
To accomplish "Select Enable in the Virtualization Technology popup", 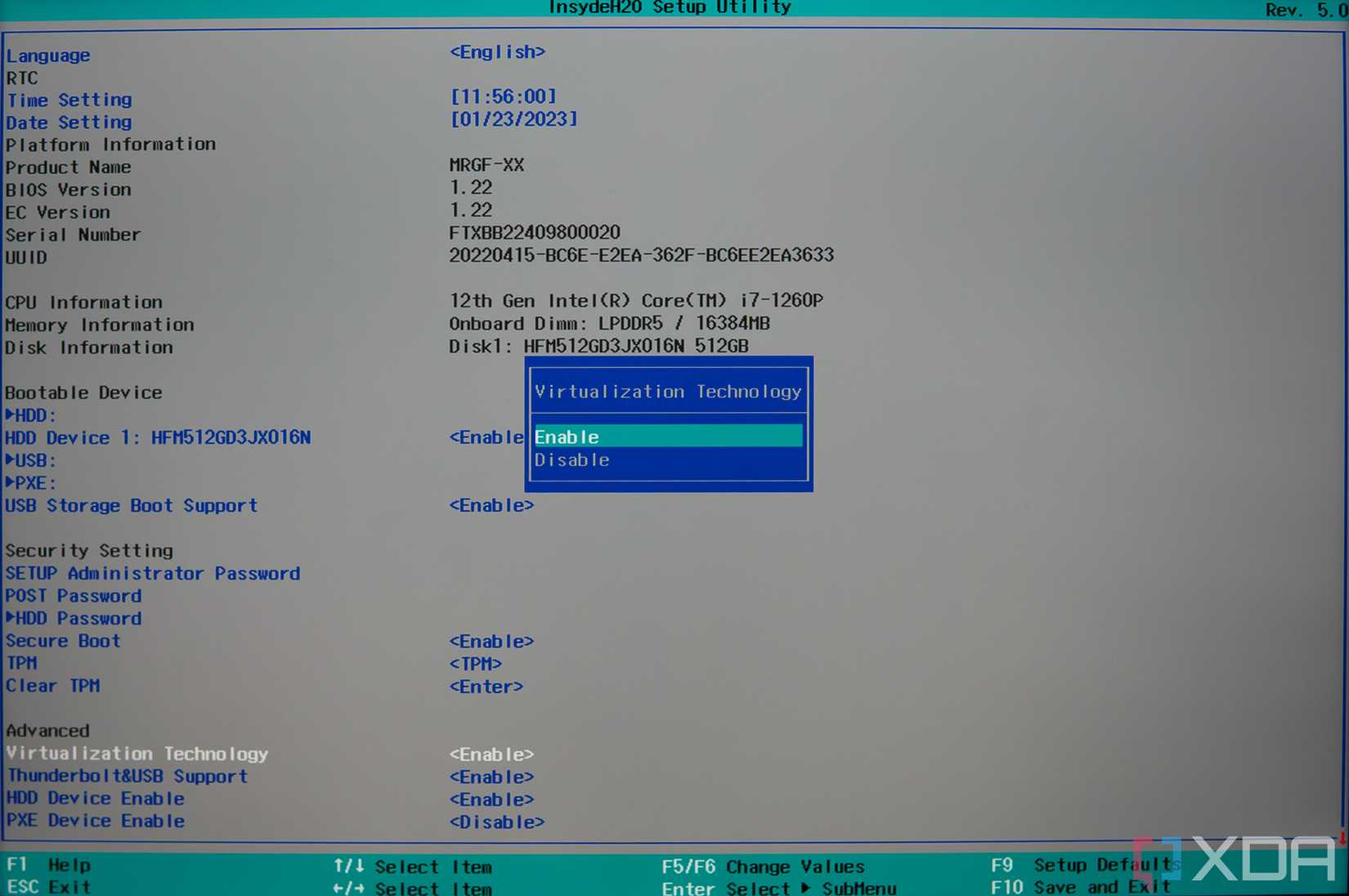I will click(x=666, y=436).
